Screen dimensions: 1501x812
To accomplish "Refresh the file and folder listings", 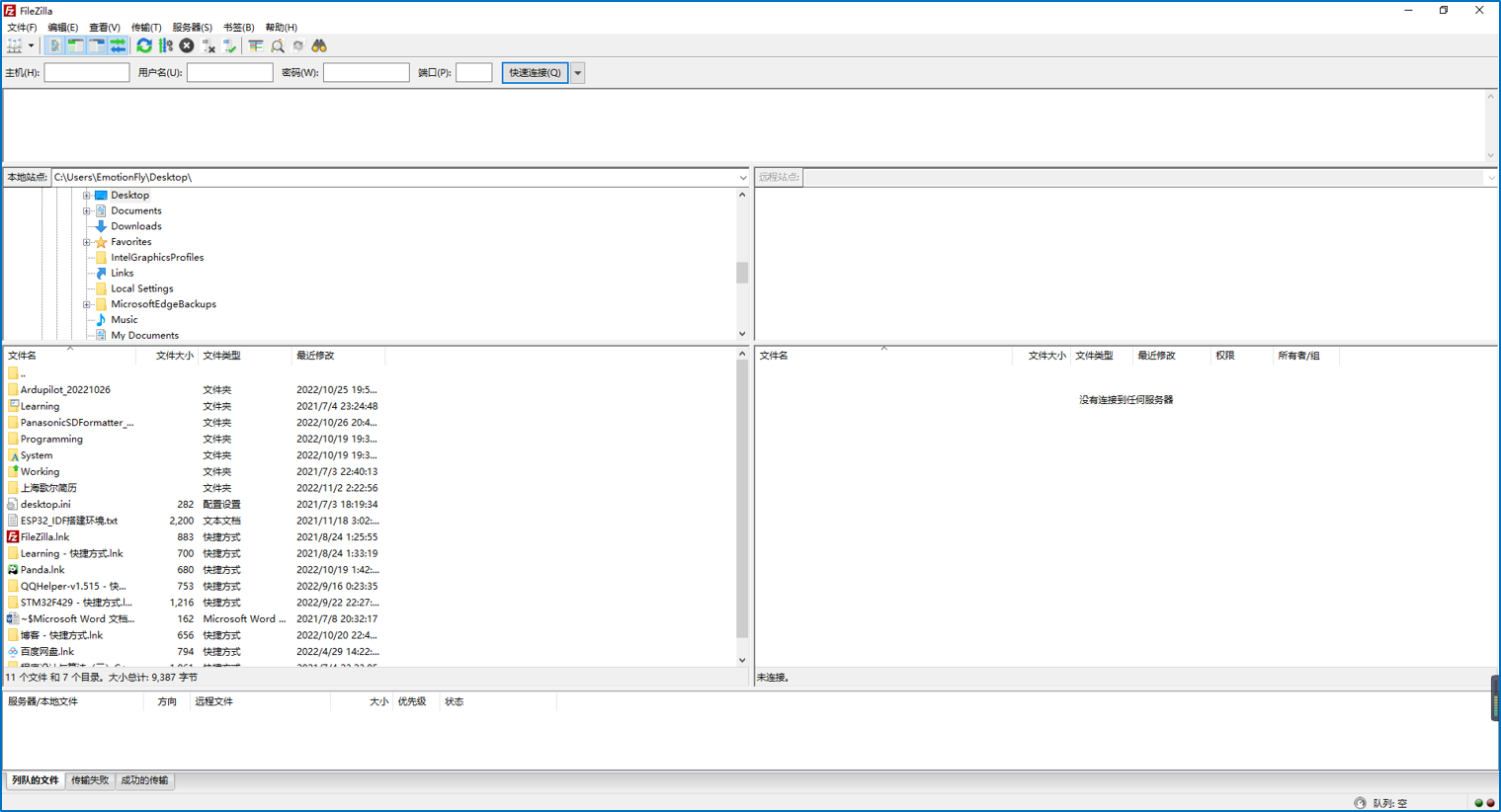I will pyautogui.click(x=144, y=45).
